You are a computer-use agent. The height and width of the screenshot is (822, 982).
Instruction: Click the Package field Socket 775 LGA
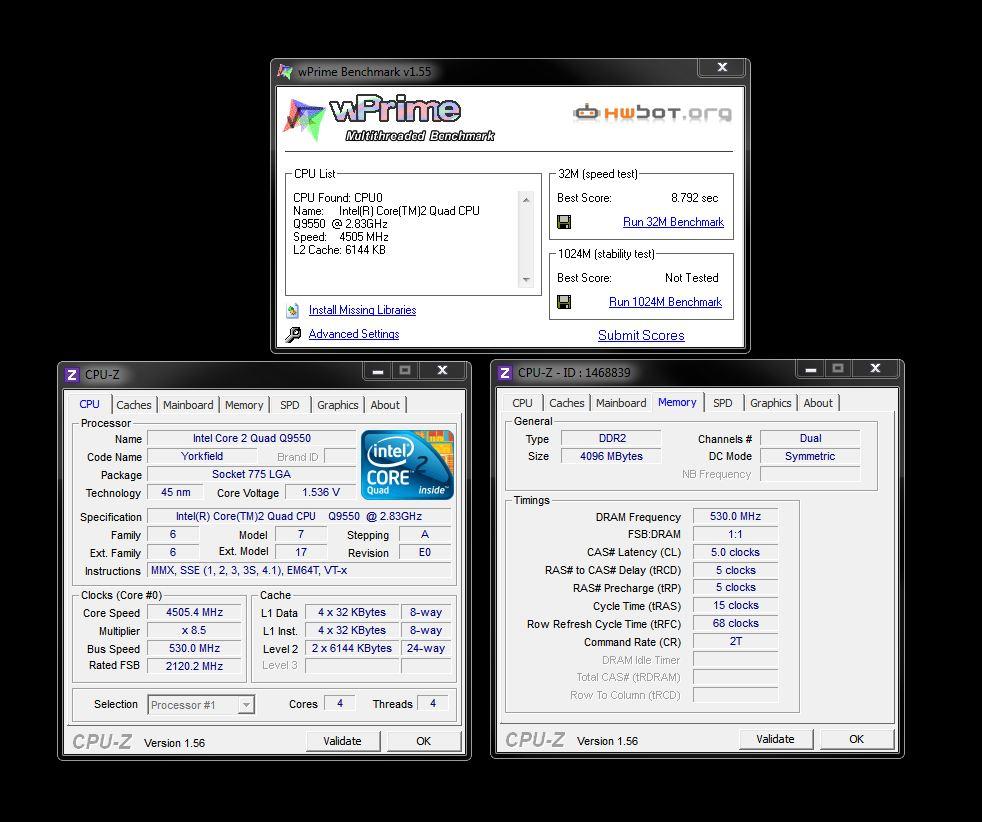pyautogui.click(x=251, y=475)
